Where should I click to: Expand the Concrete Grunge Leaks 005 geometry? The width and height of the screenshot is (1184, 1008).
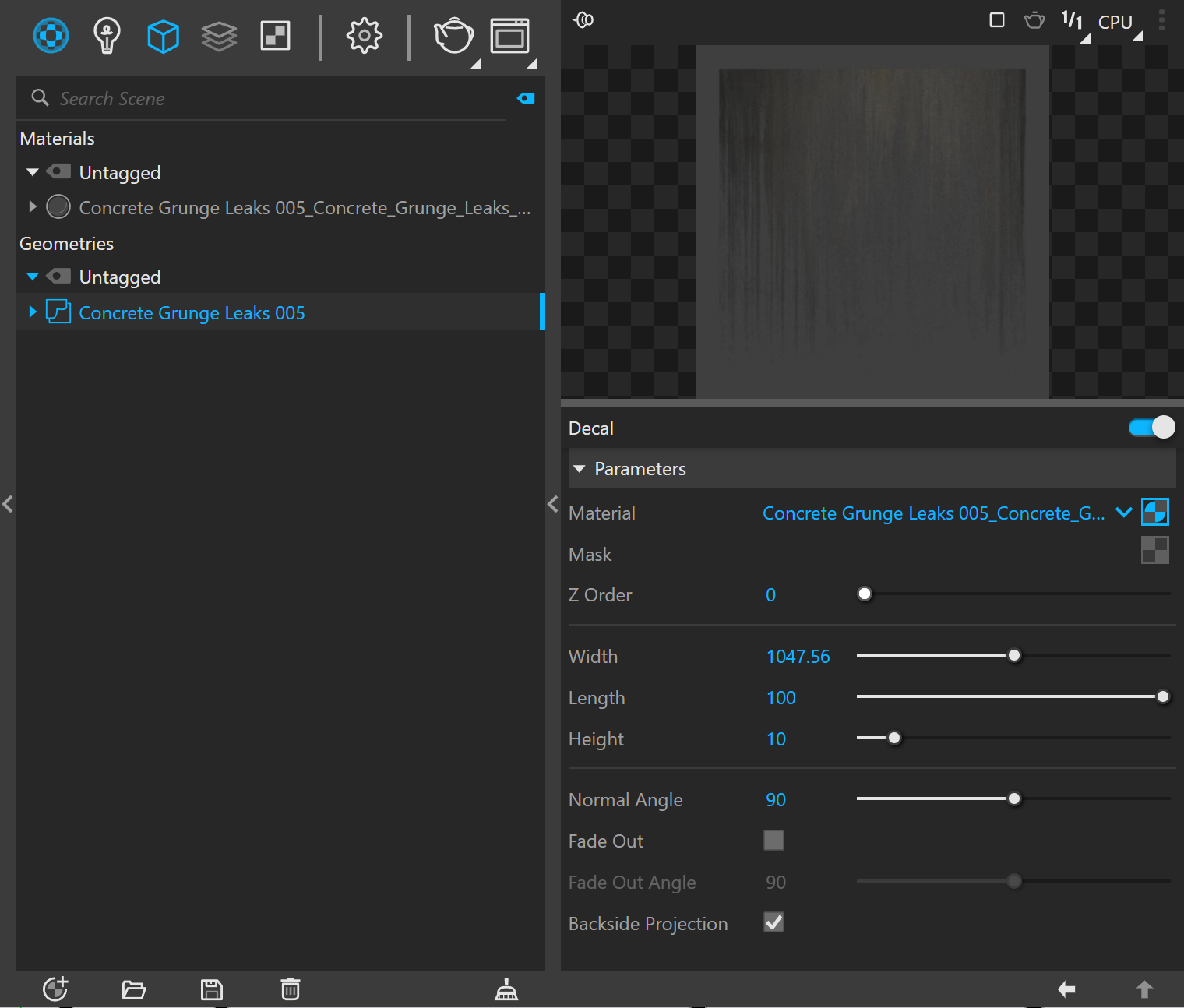click(x=33, y=312)
